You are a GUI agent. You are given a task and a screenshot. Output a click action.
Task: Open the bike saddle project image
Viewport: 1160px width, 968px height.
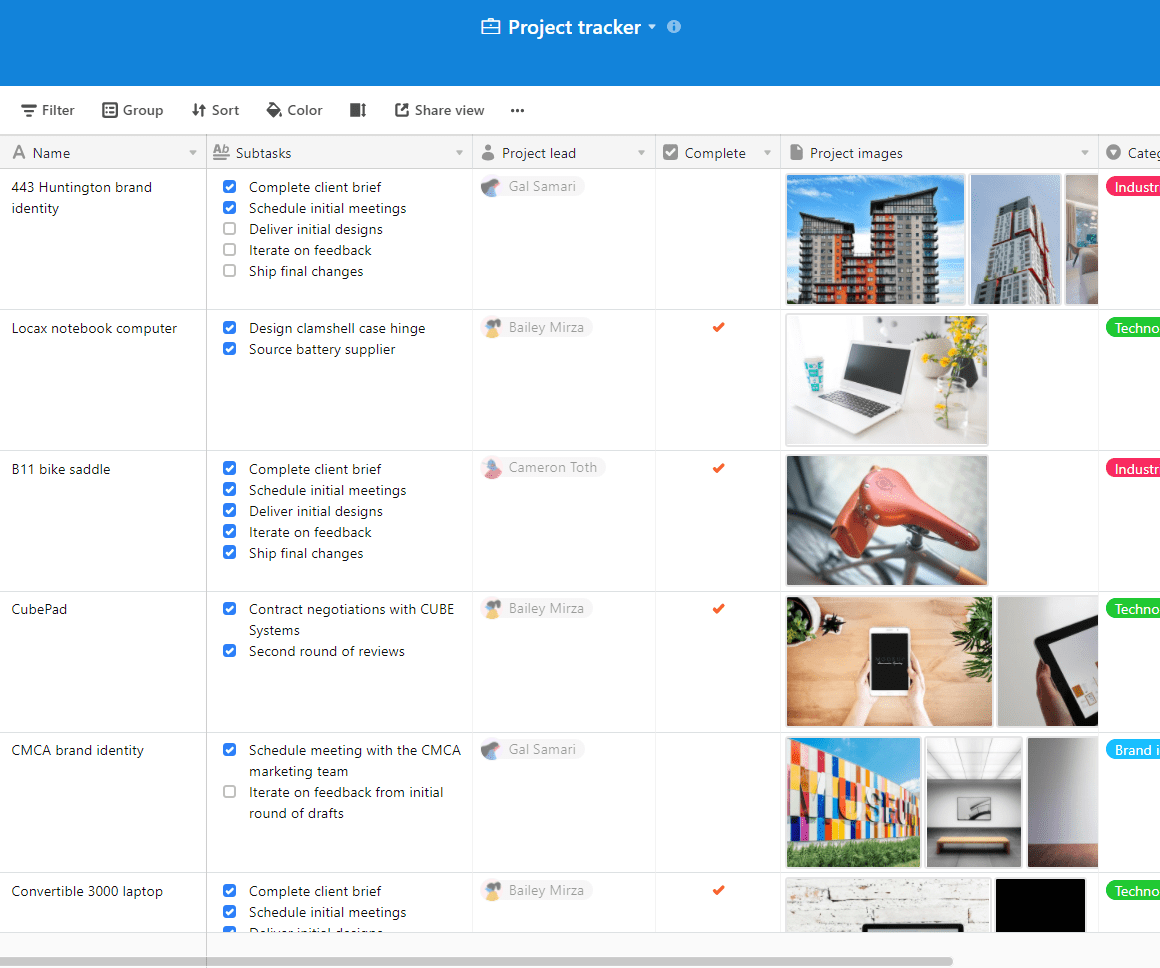pyautogui.click(x=887, y=520)
